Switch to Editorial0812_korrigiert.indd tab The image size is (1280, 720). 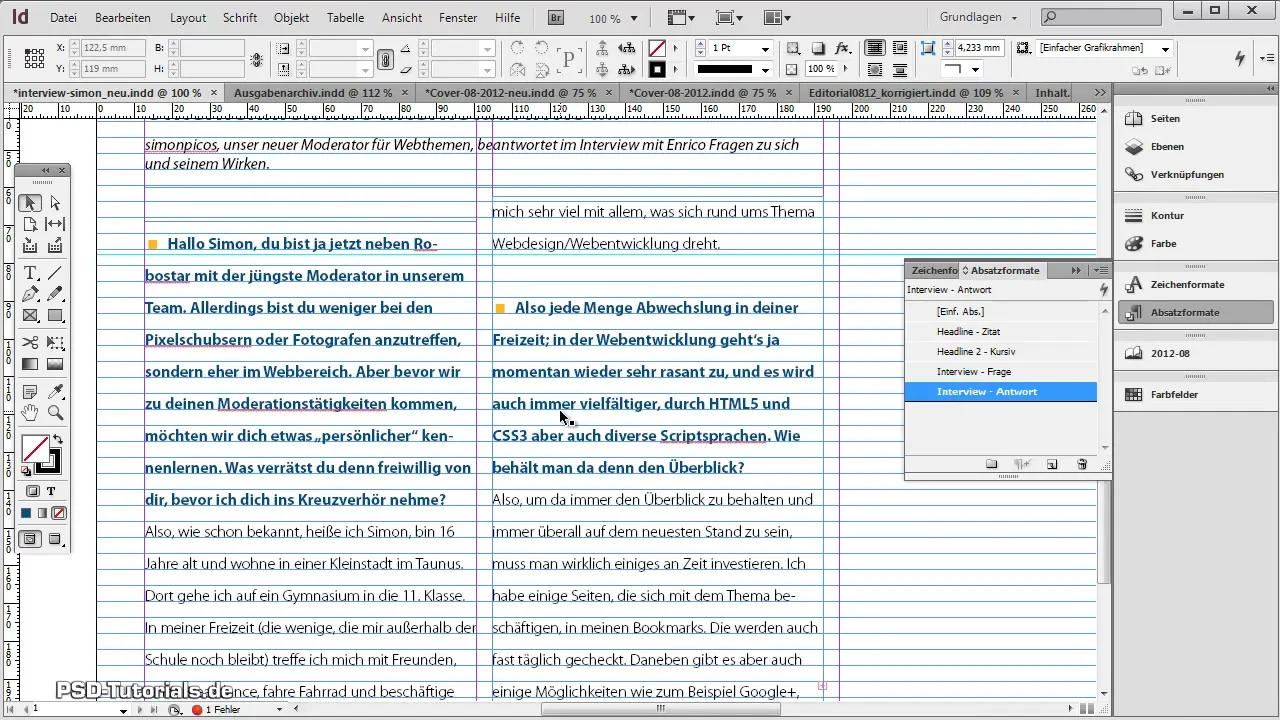(906, 92)
